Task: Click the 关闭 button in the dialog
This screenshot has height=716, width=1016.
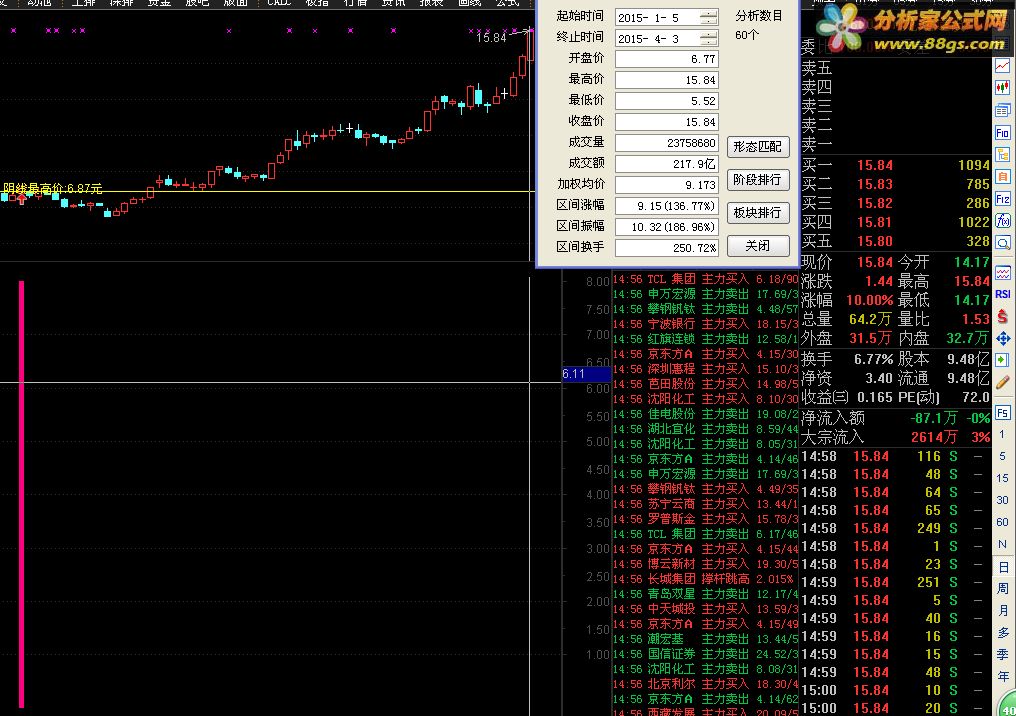Action: tap(757, 246)
